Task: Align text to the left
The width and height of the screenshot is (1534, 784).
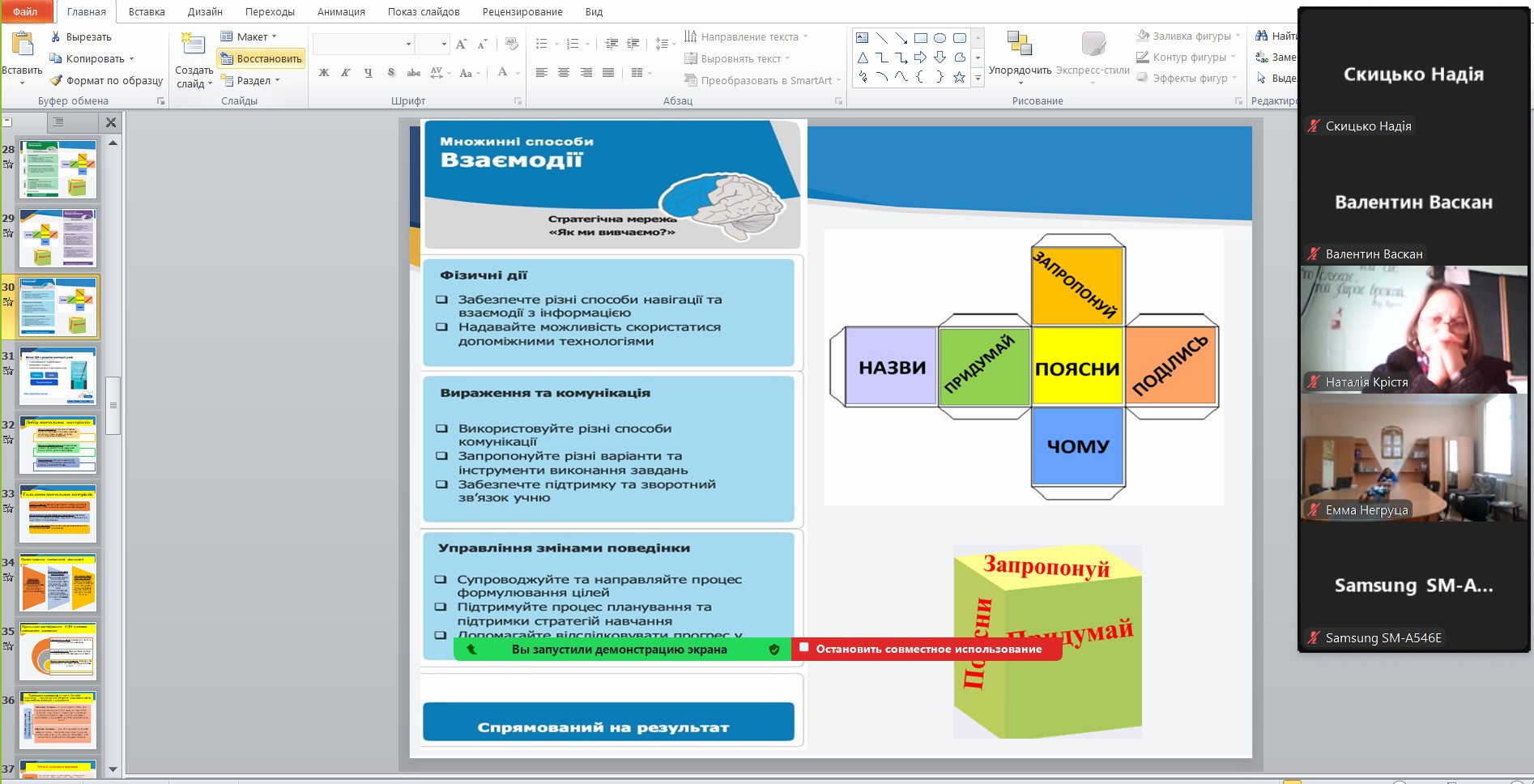Action: pyautogui.click(x=542, y=73)
